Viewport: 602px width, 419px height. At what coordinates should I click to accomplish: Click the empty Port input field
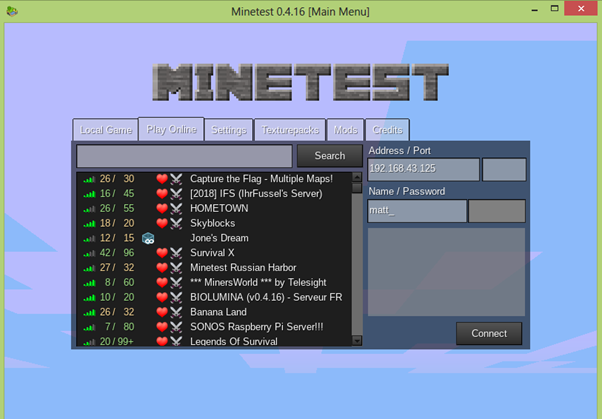(504, 169)
